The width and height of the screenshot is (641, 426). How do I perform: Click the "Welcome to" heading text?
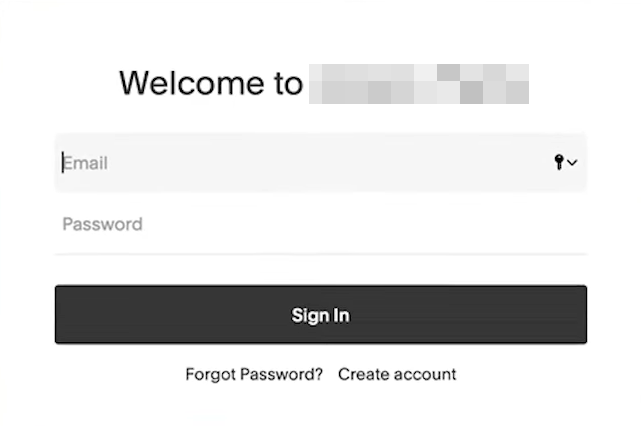pyautogui.click(x=211, y=83)
